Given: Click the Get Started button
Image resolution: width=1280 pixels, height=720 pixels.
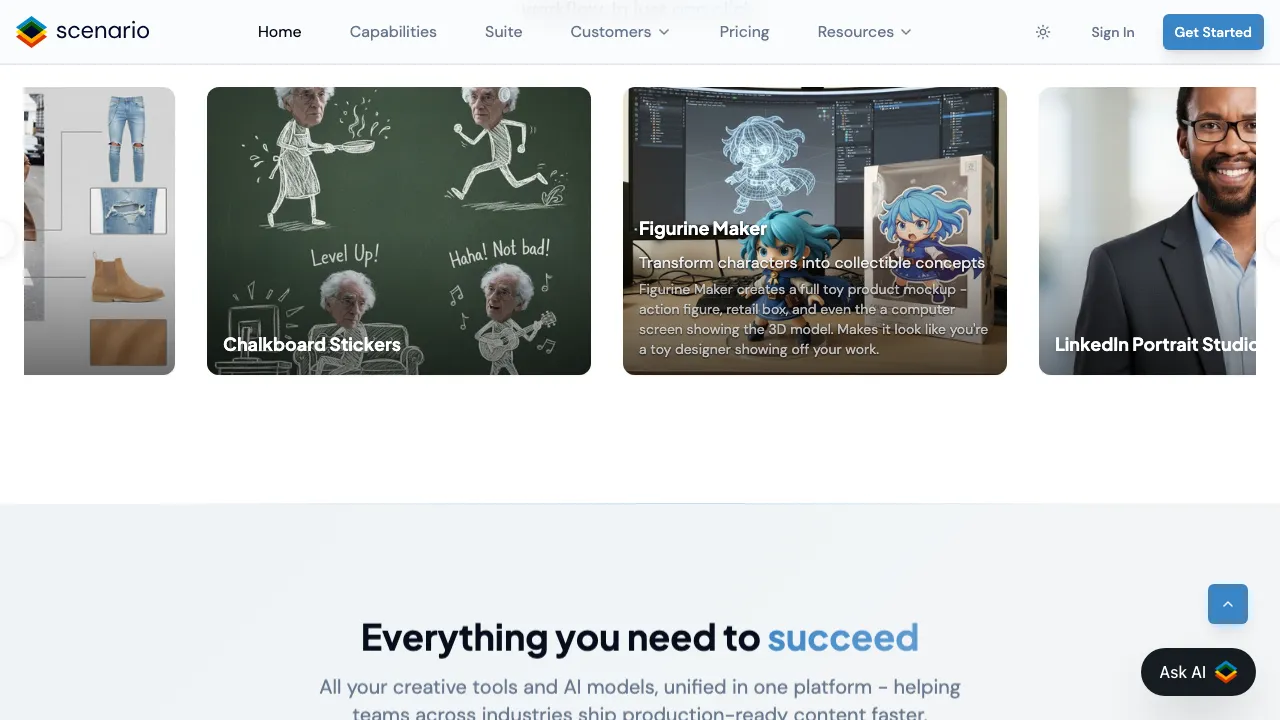Looking at the screenshot, I should coord(1213,32).
